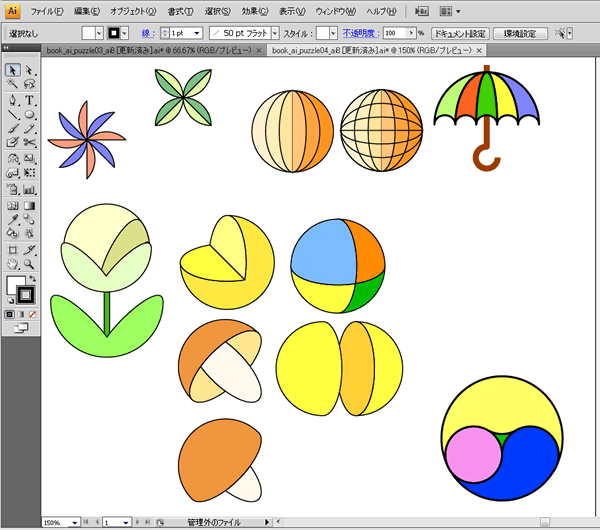Select the Rotate tool

tap(13, 159)
